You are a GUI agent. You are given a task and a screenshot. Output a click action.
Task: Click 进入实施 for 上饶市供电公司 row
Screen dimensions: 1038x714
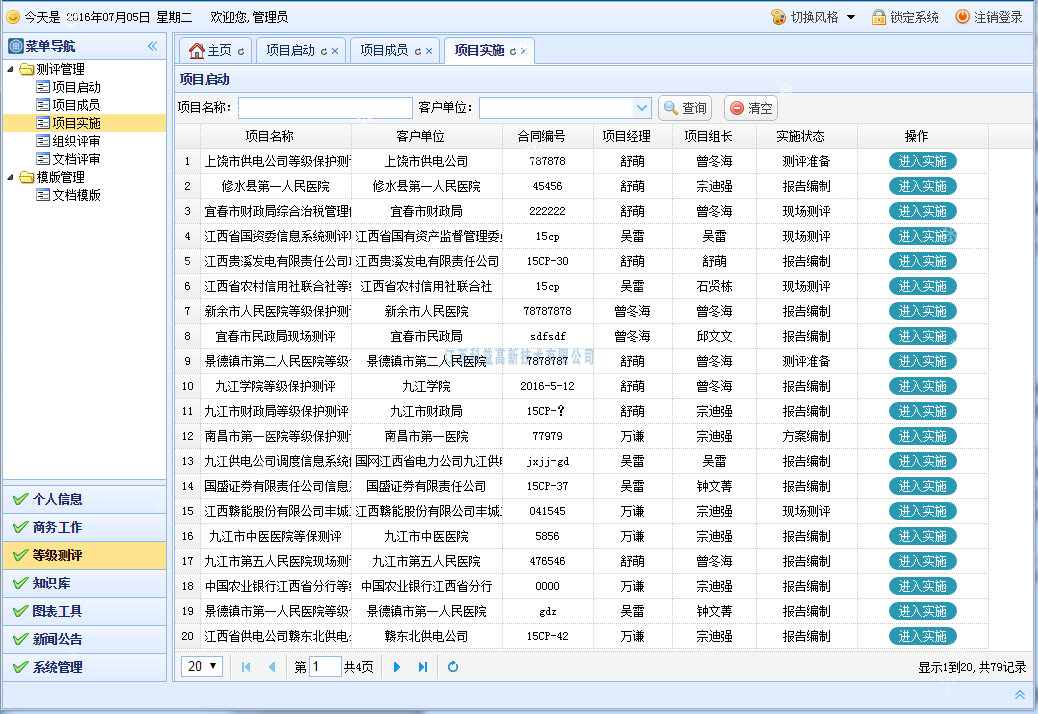[x=922, y=161]
